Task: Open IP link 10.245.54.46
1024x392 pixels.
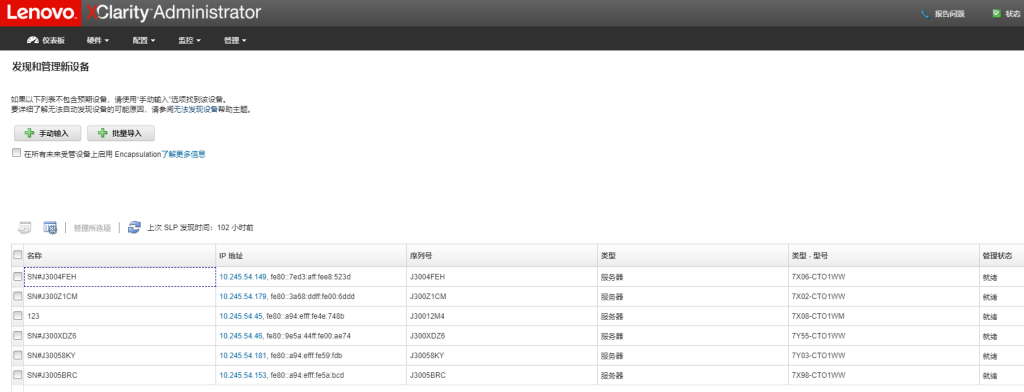Action: click(241, 336)
